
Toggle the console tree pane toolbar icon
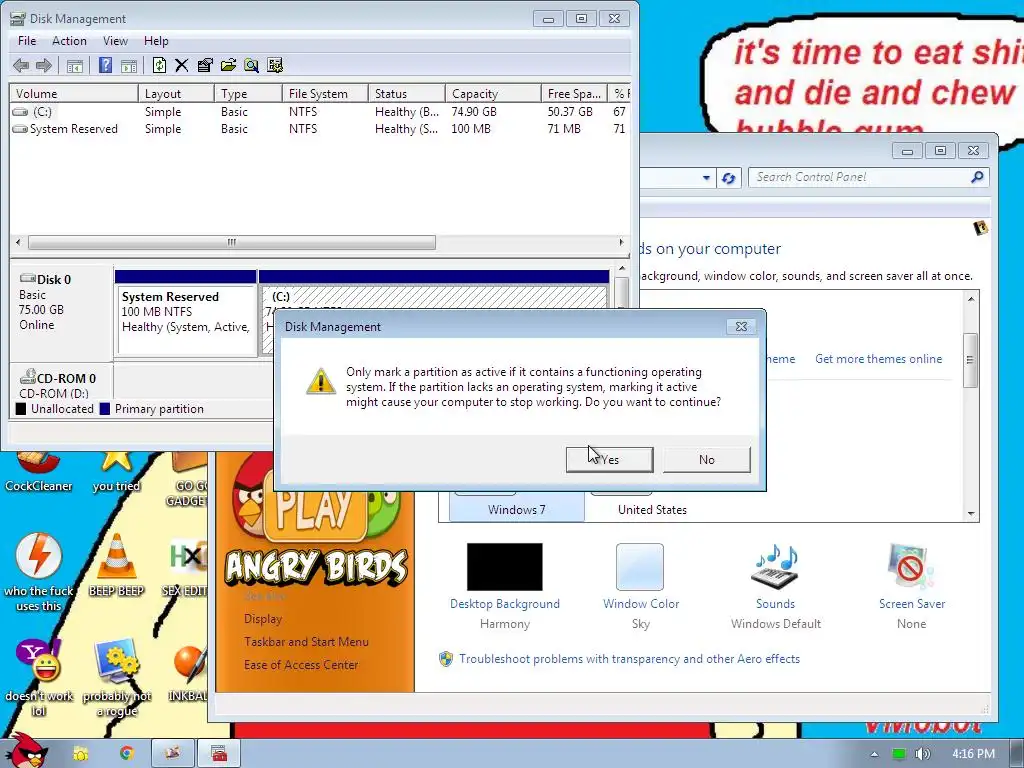75,65
